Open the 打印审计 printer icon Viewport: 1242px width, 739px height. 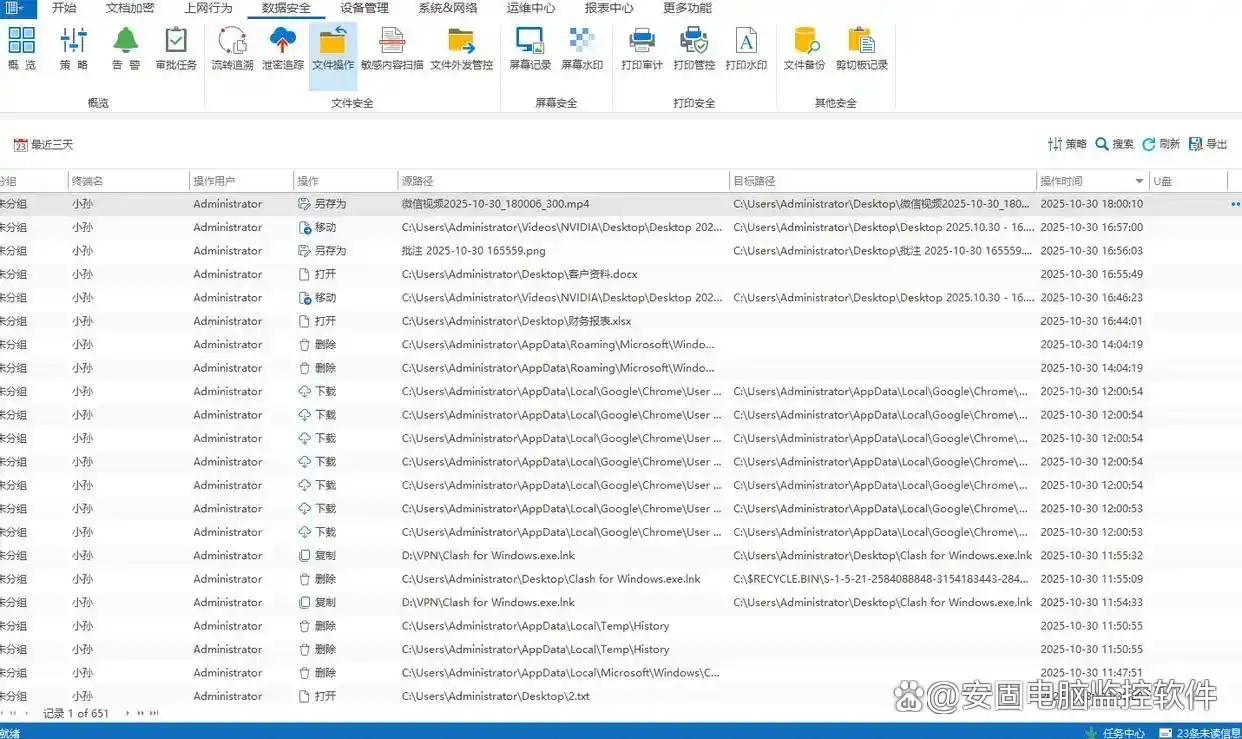click(641, 42)
